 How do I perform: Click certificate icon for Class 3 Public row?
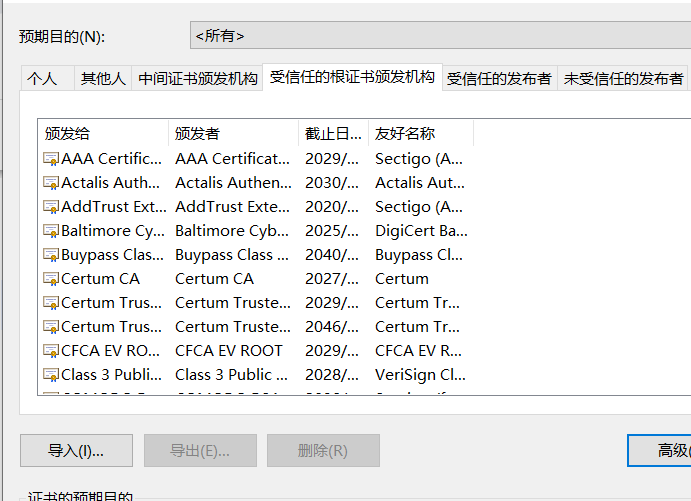[51, 375]
